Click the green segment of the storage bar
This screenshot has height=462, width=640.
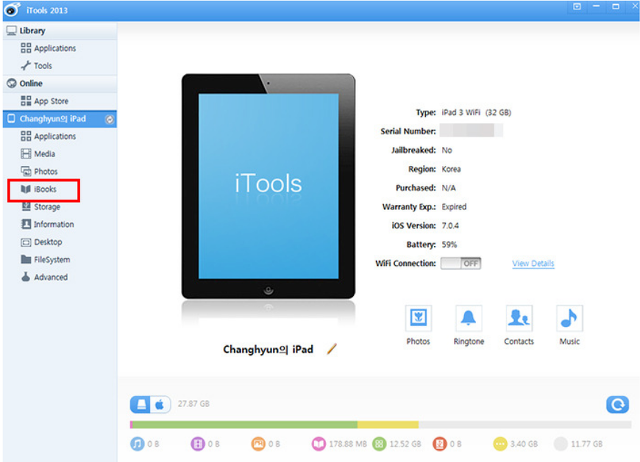click(245, 425)
